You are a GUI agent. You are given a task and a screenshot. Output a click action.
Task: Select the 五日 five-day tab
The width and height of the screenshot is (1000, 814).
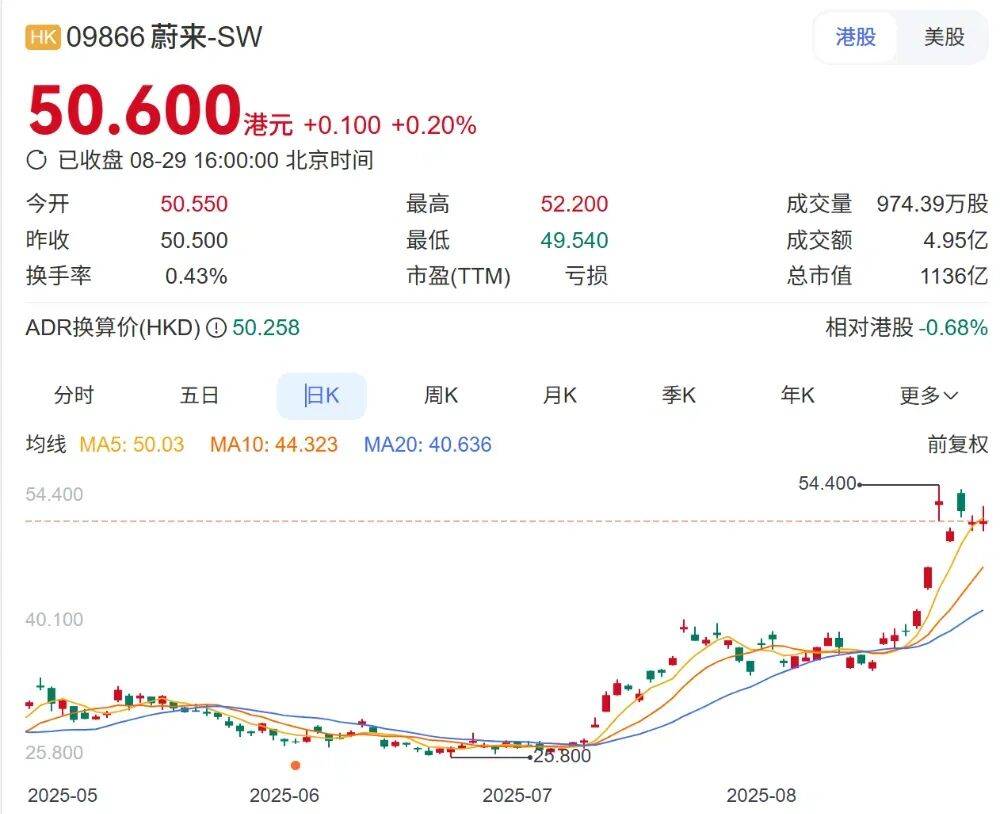[x=199, y=396]
